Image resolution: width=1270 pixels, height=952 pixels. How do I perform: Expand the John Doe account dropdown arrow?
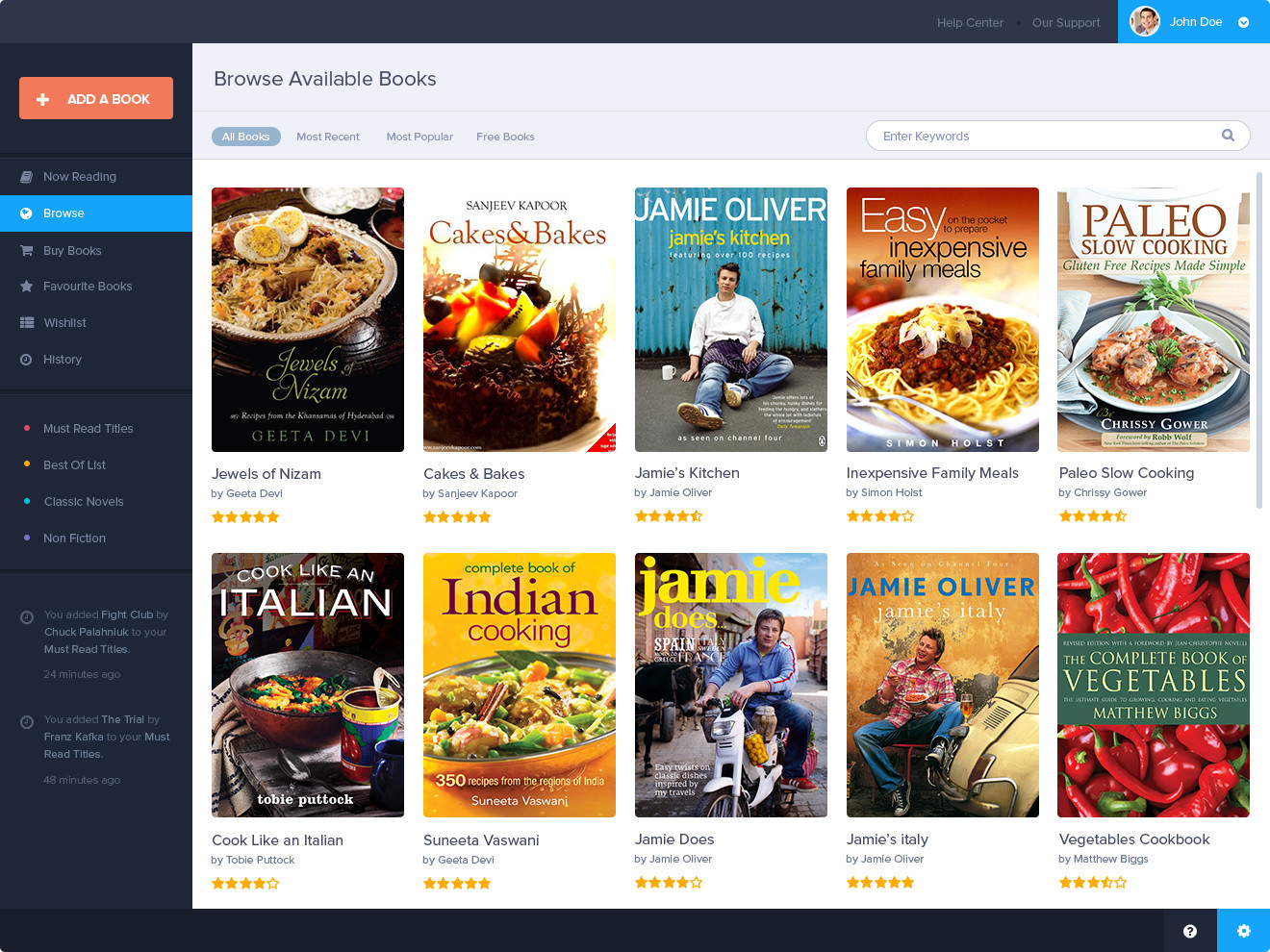tap(1243, 22)
